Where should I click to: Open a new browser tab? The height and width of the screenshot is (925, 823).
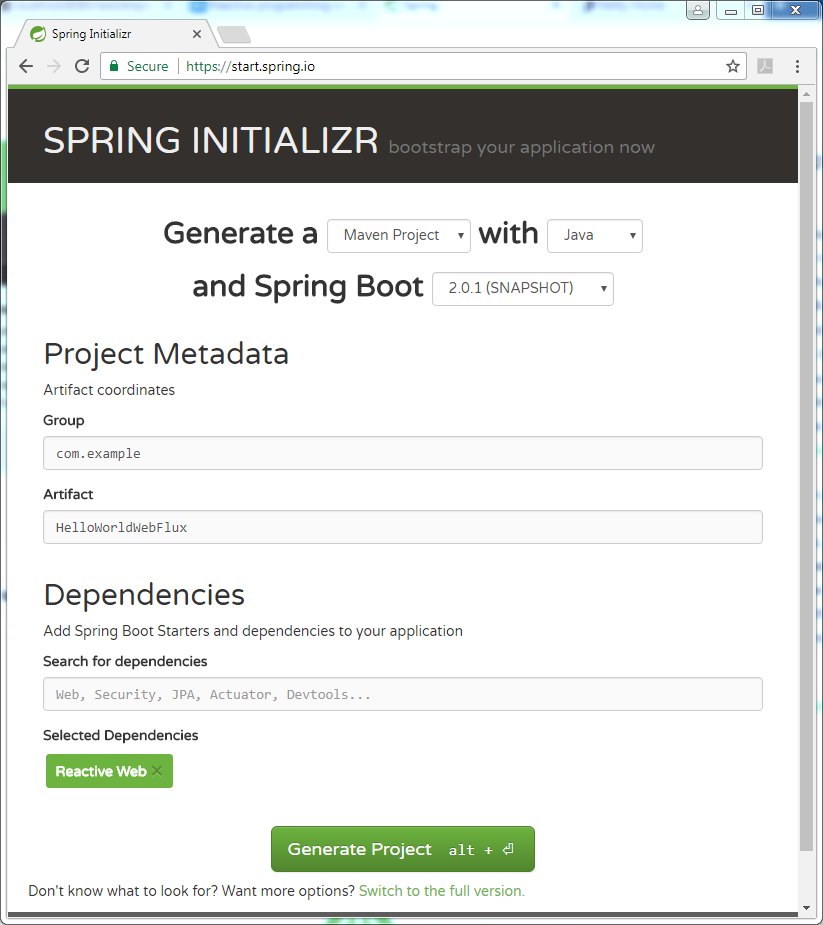pyautogui.click(x=234, y=35)
